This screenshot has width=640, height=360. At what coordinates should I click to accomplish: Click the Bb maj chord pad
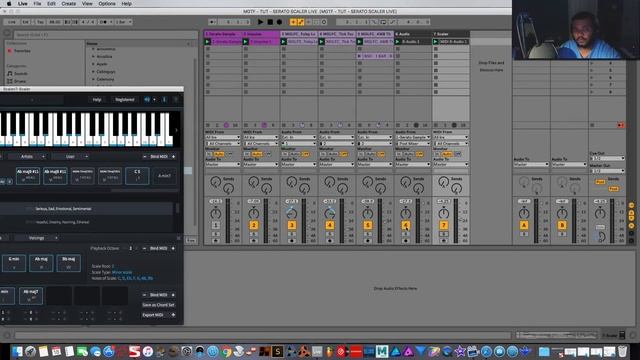[69, 263]
